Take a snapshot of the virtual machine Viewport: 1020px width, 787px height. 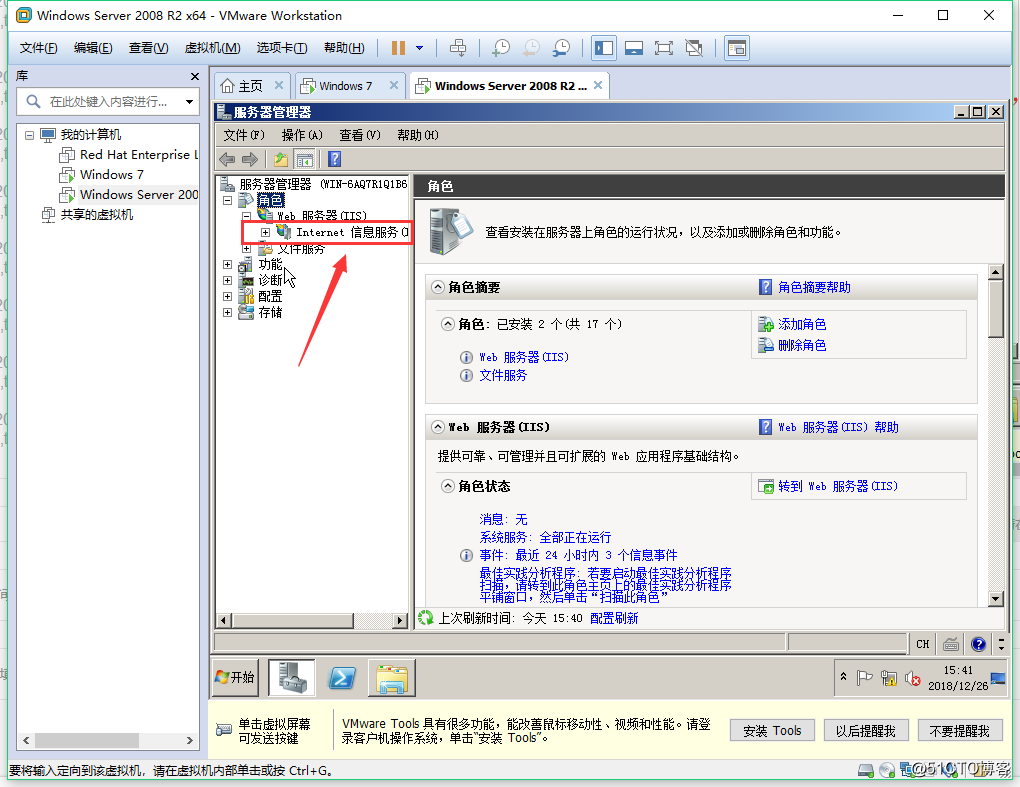[501, 47]
